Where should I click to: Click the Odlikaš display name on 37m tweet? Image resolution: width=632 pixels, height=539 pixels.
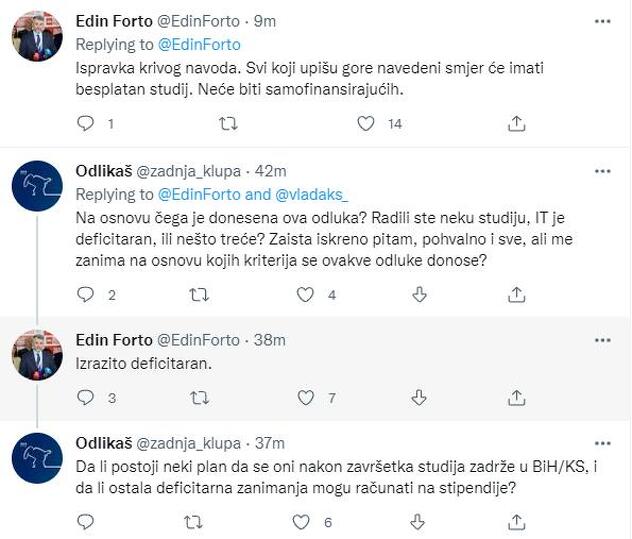[x=102, y=442]
